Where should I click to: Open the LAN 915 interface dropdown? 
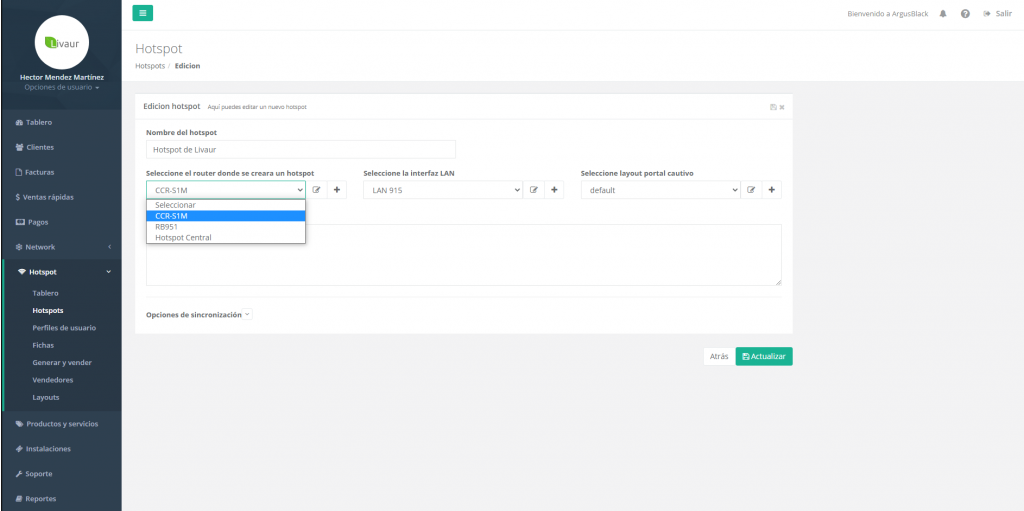tap(442, 190)
